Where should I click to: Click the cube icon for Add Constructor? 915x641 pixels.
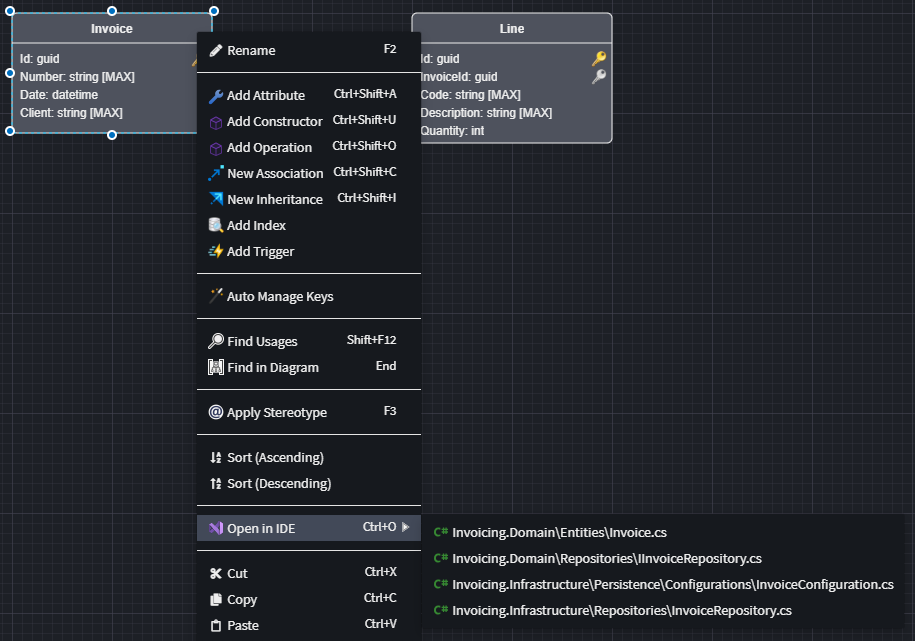point(215,122)
